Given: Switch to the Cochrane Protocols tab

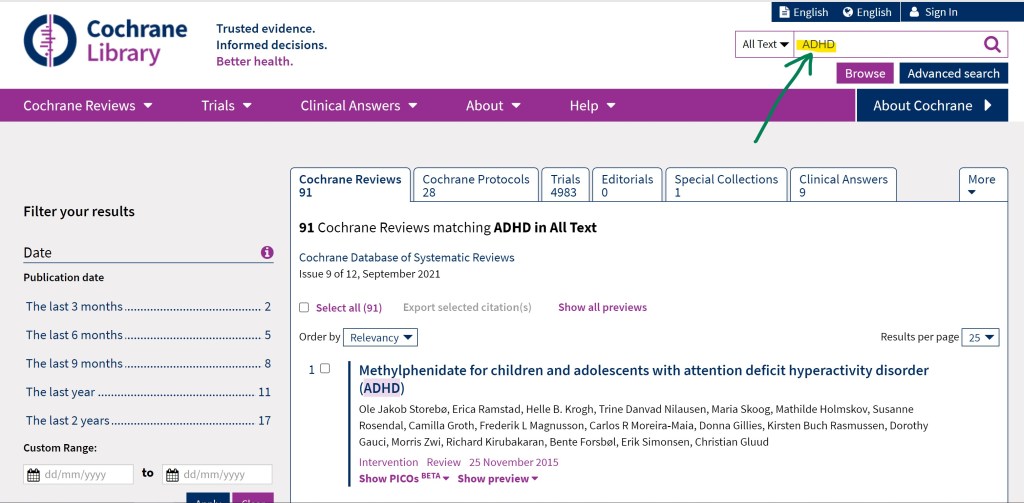Looking at the screenshot, I should 476,185.
